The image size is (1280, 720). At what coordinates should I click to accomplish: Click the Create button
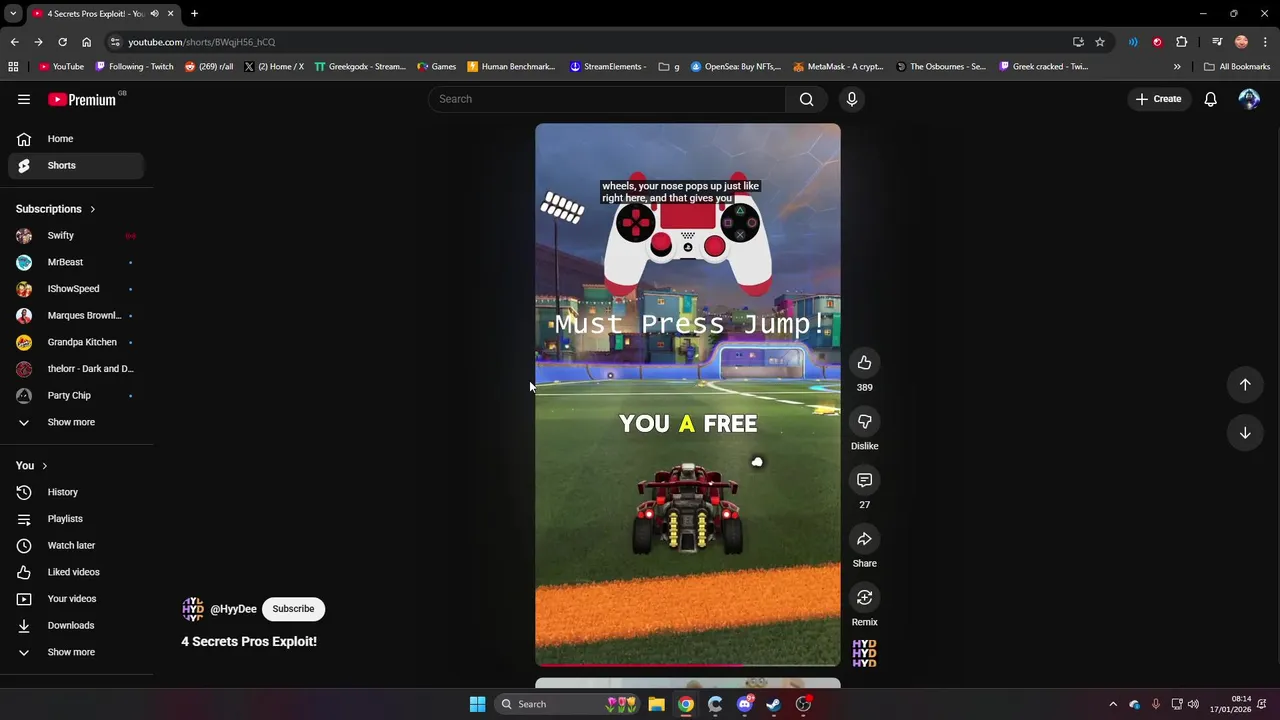click(x=1158, y=99)
